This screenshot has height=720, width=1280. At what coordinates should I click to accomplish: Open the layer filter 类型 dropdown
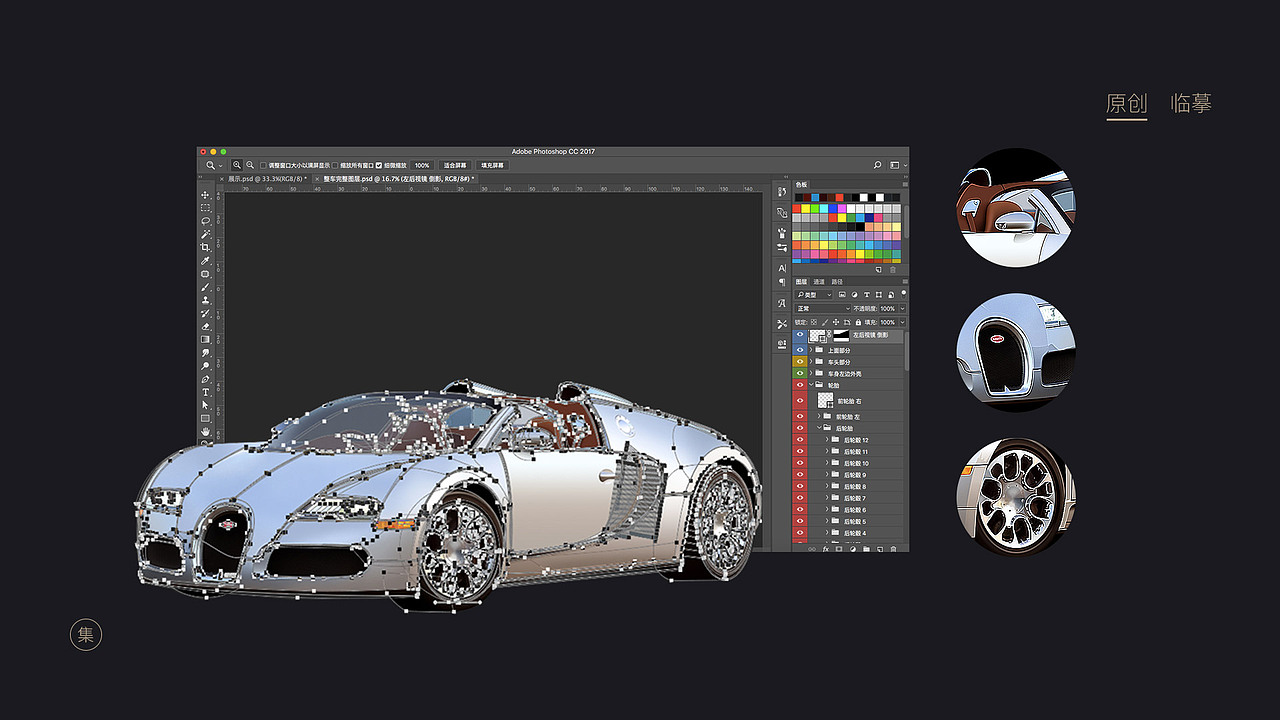814,295
